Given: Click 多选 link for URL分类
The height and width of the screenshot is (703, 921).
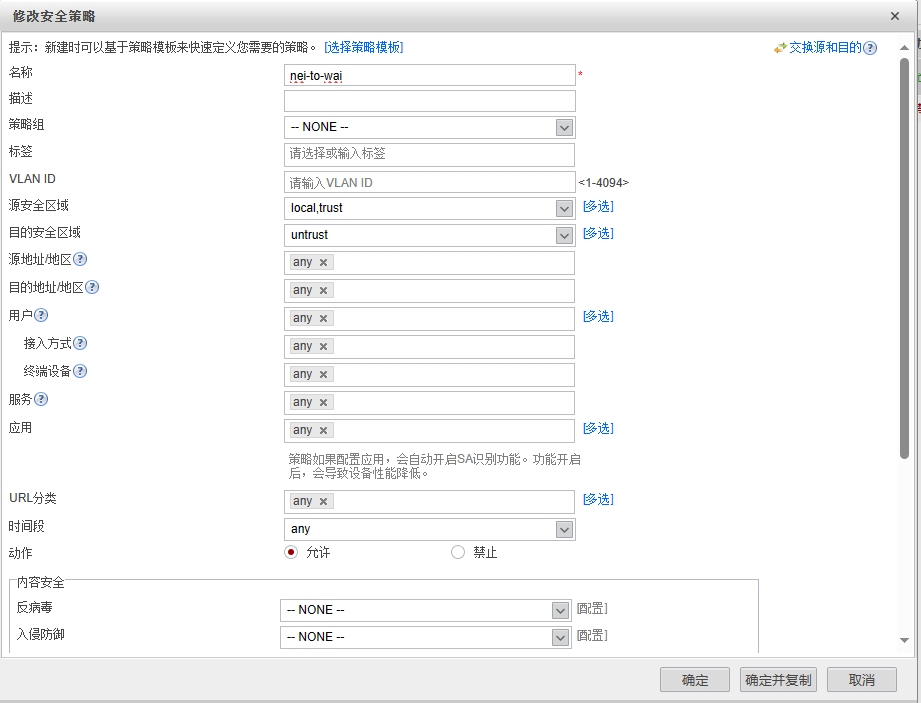Looking at the screenshot, I should coord(598,499).
